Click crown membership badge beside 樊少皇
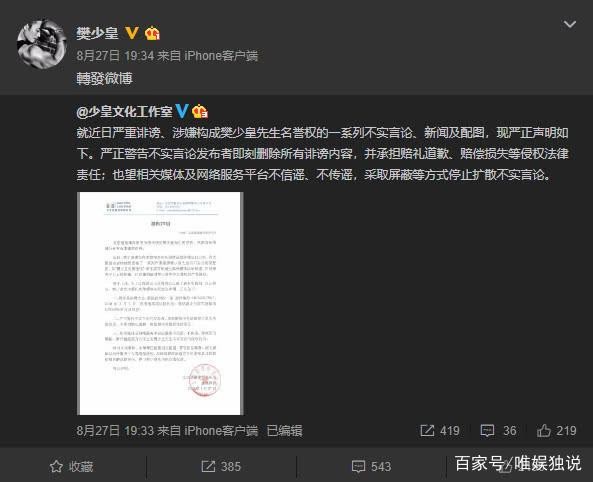 pyautogui.click(x=152, y=33)
